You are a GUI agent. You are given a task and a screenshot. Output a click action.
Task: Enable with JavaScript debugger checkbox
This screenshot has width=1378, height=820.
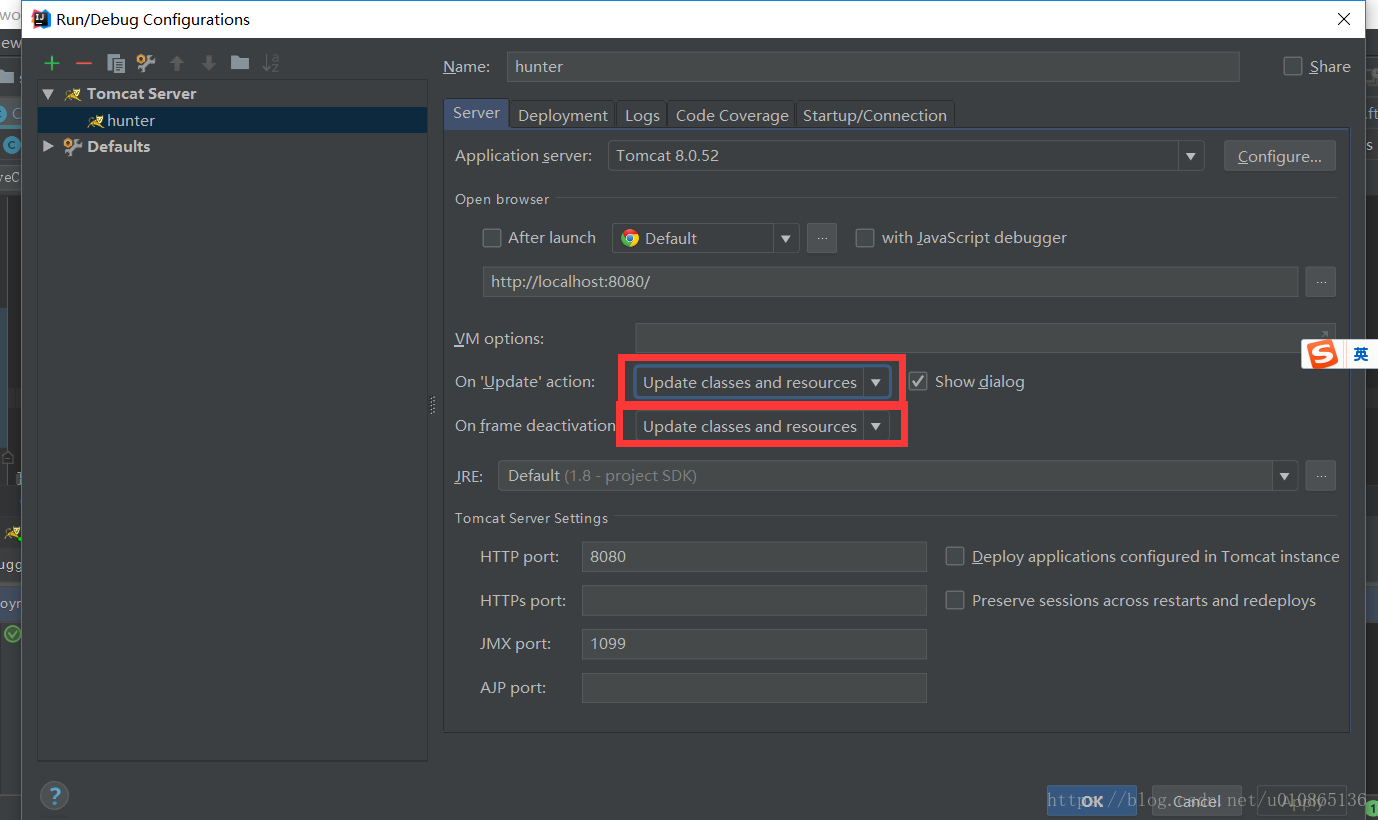865,238
